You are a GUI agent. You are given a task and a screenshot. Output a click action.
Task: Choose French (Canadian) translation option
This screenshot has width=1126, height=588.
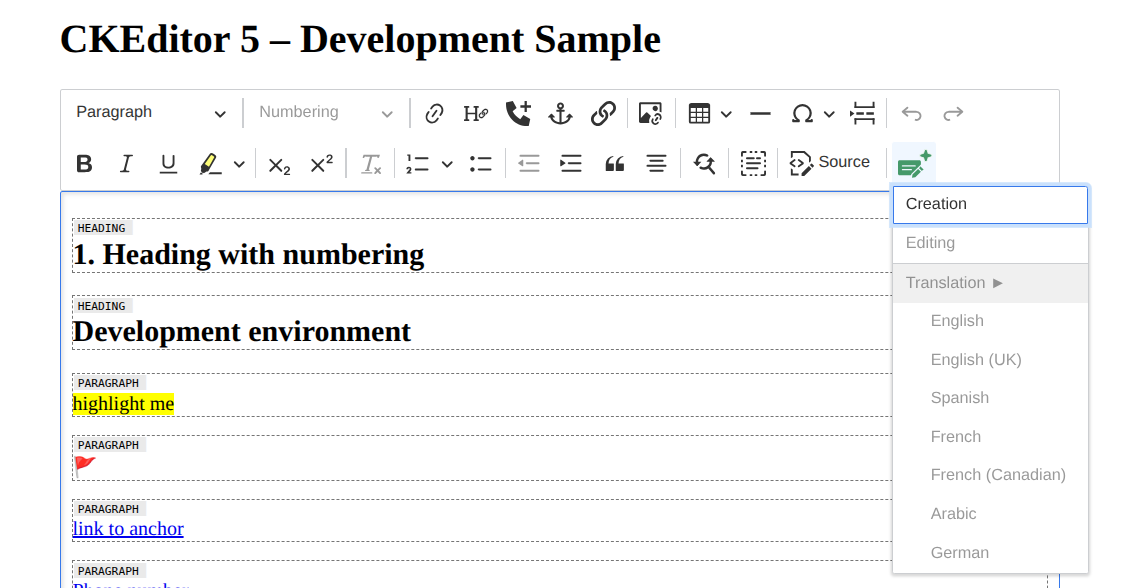click(997, 475)
